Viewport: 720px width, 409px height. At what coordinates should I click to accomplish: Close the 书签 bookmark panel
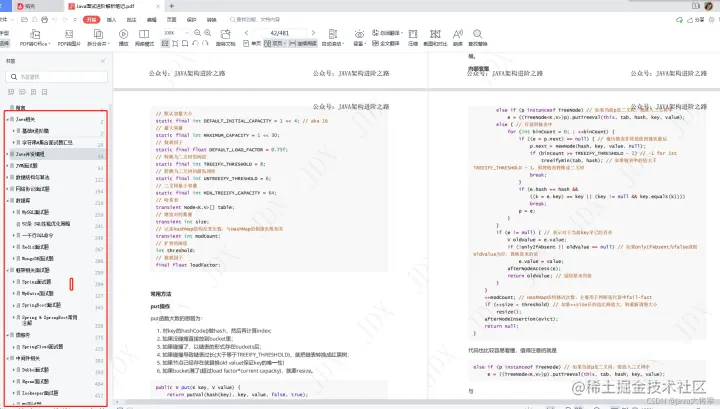pyautogui.click(x=103, y=61)
